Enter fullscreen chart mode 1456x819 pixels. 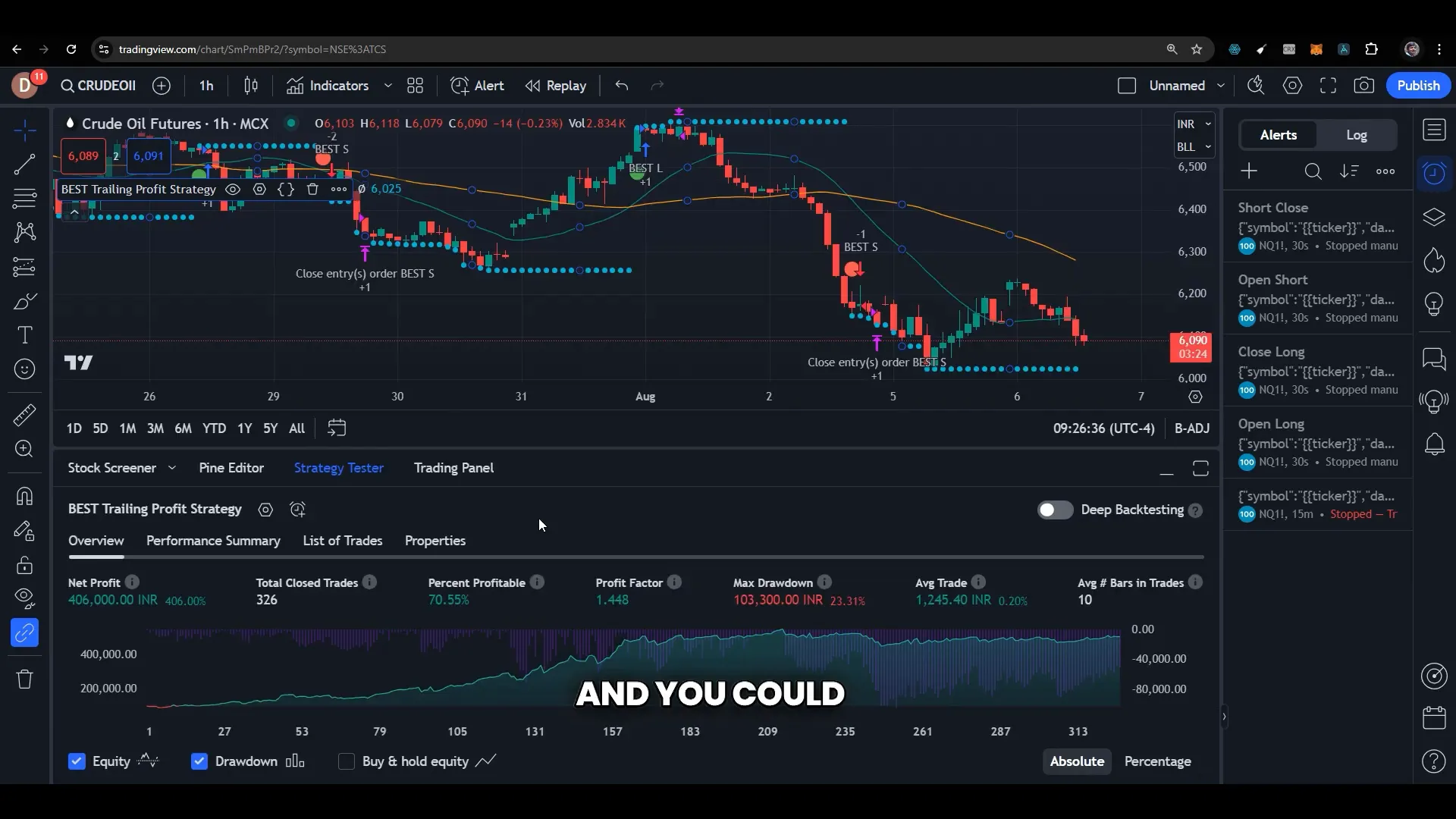[x=1328, y=86]
